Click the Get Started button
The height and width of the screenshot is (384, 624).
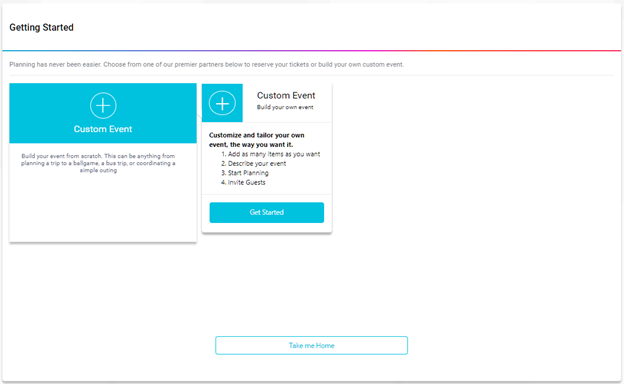267,212
